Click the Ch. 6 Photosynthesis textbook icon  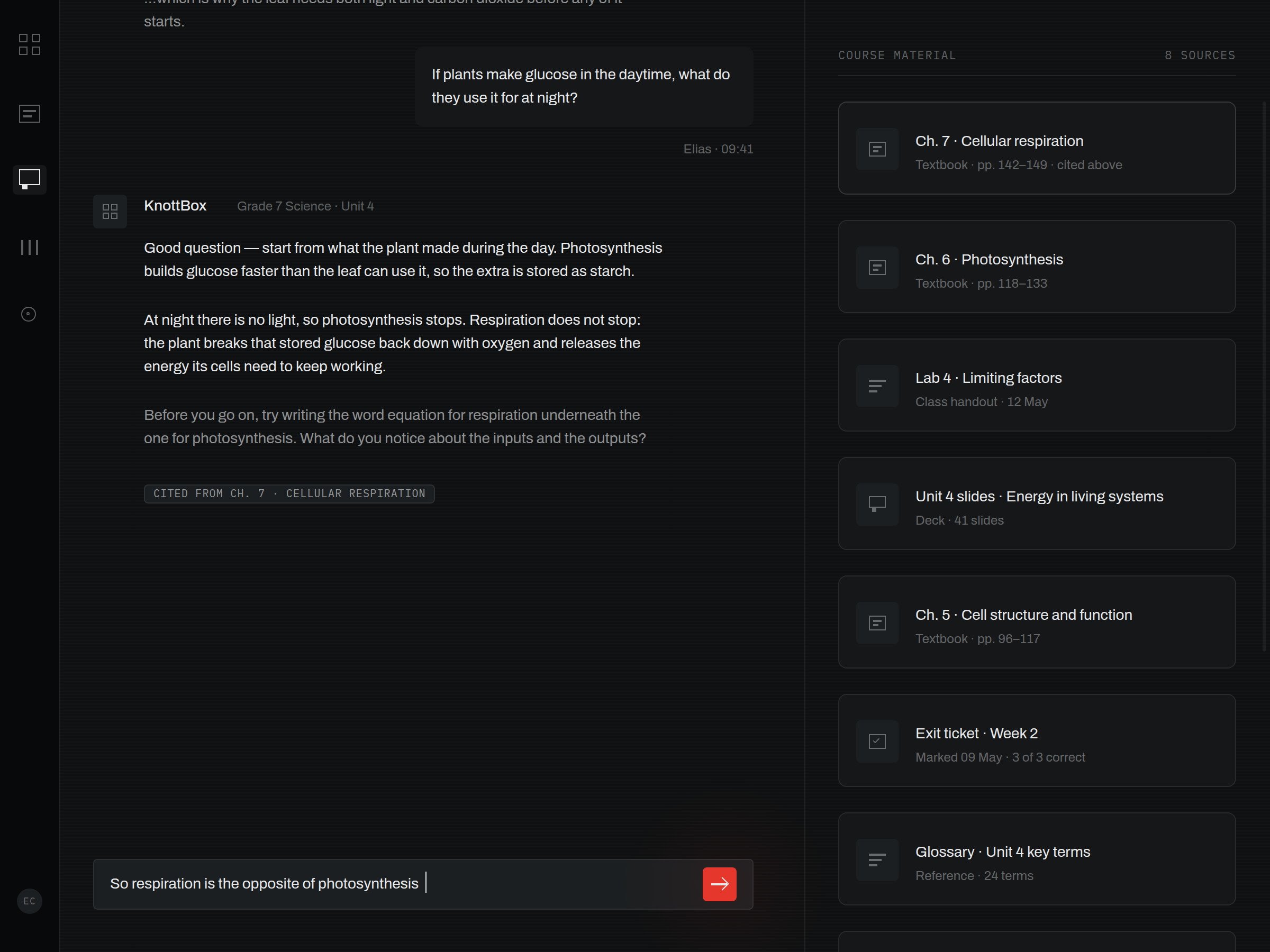[877, 268]
